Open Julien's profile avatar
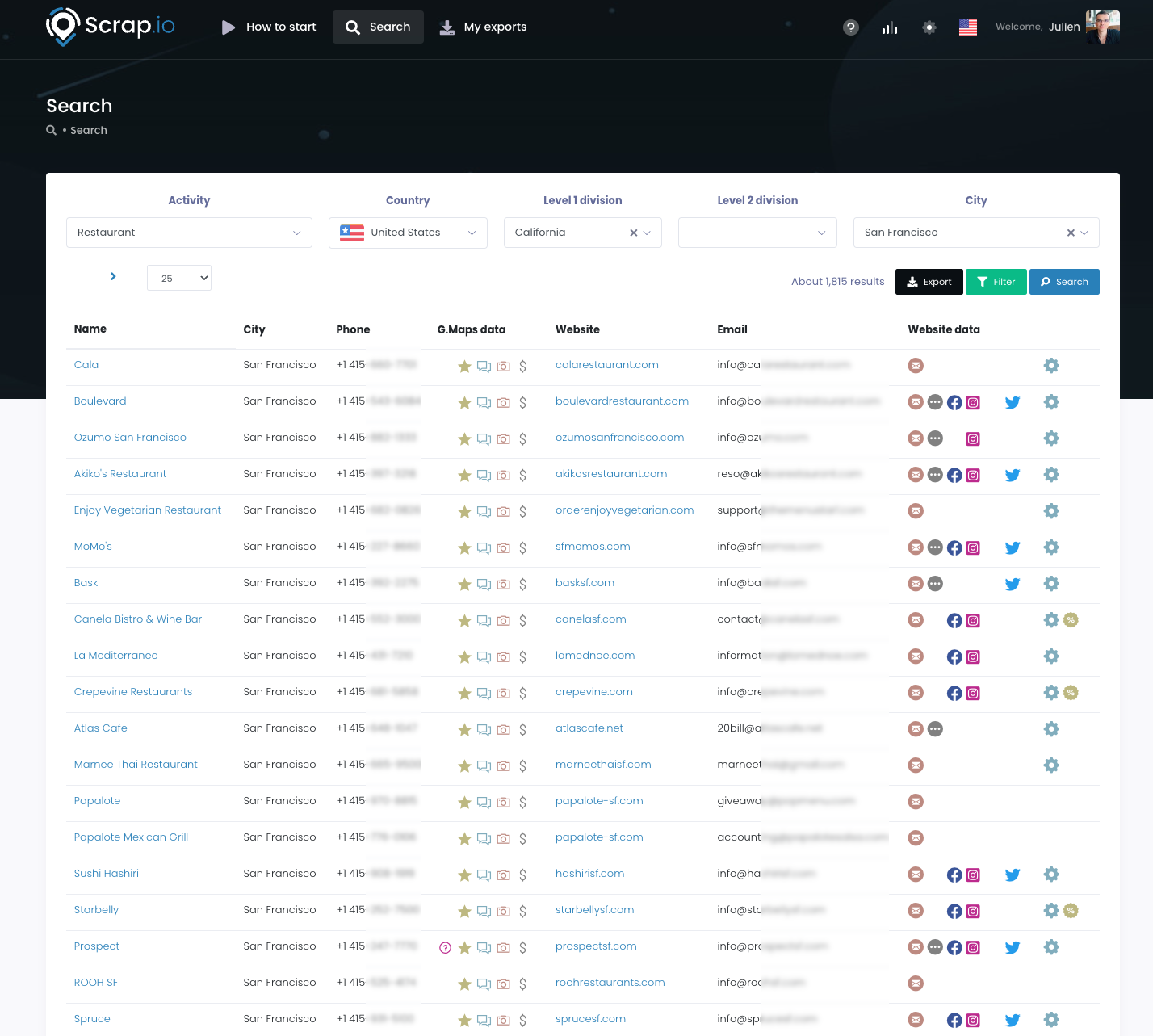Image resolution: width=1153 pixels, height=1036 pixels. click(x=1103, y=27)
